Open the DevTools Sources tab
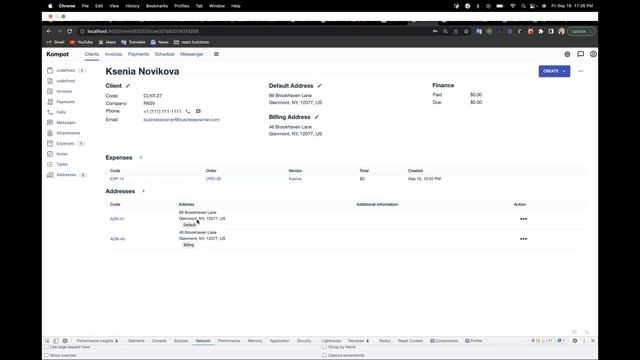This screenshot has width=640, height=360. click(181, 340)
